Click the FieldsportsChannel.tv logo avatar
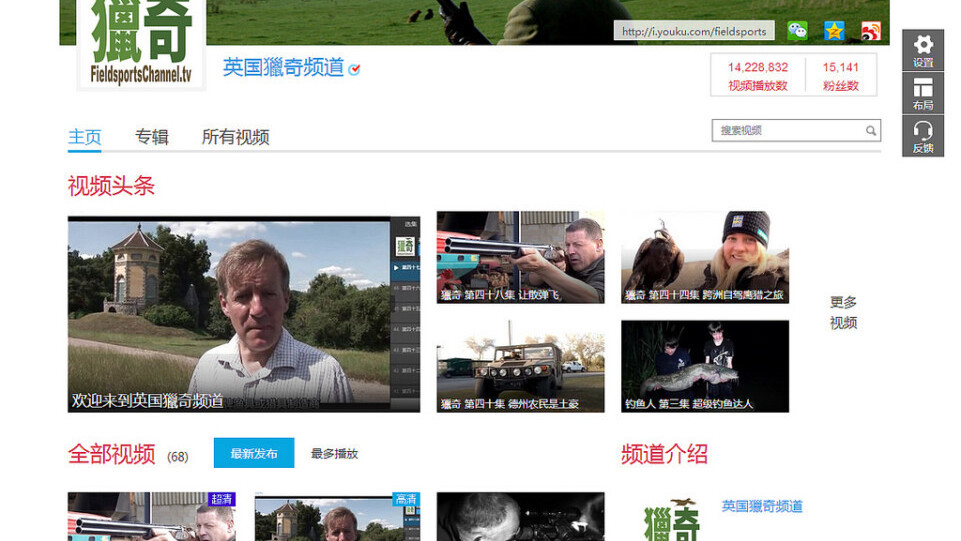Viewport: 961px width, 541px height. coord(141,45)
